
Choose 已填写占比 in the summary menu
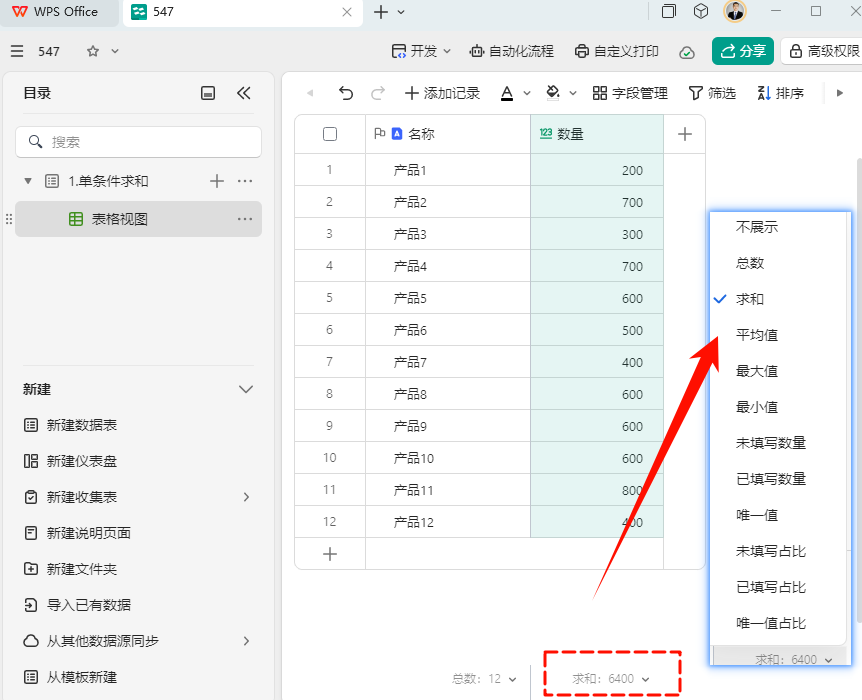click(771, 587)
